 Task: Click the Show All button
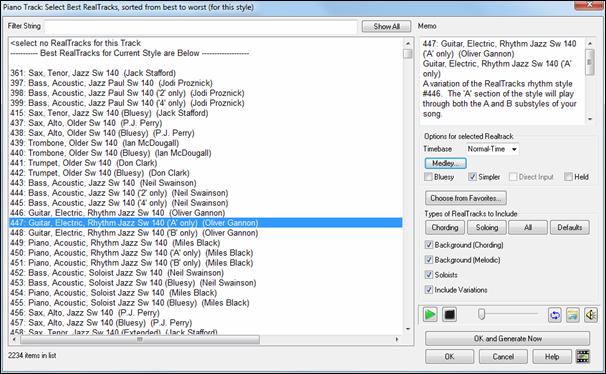[x=386, y=27]
